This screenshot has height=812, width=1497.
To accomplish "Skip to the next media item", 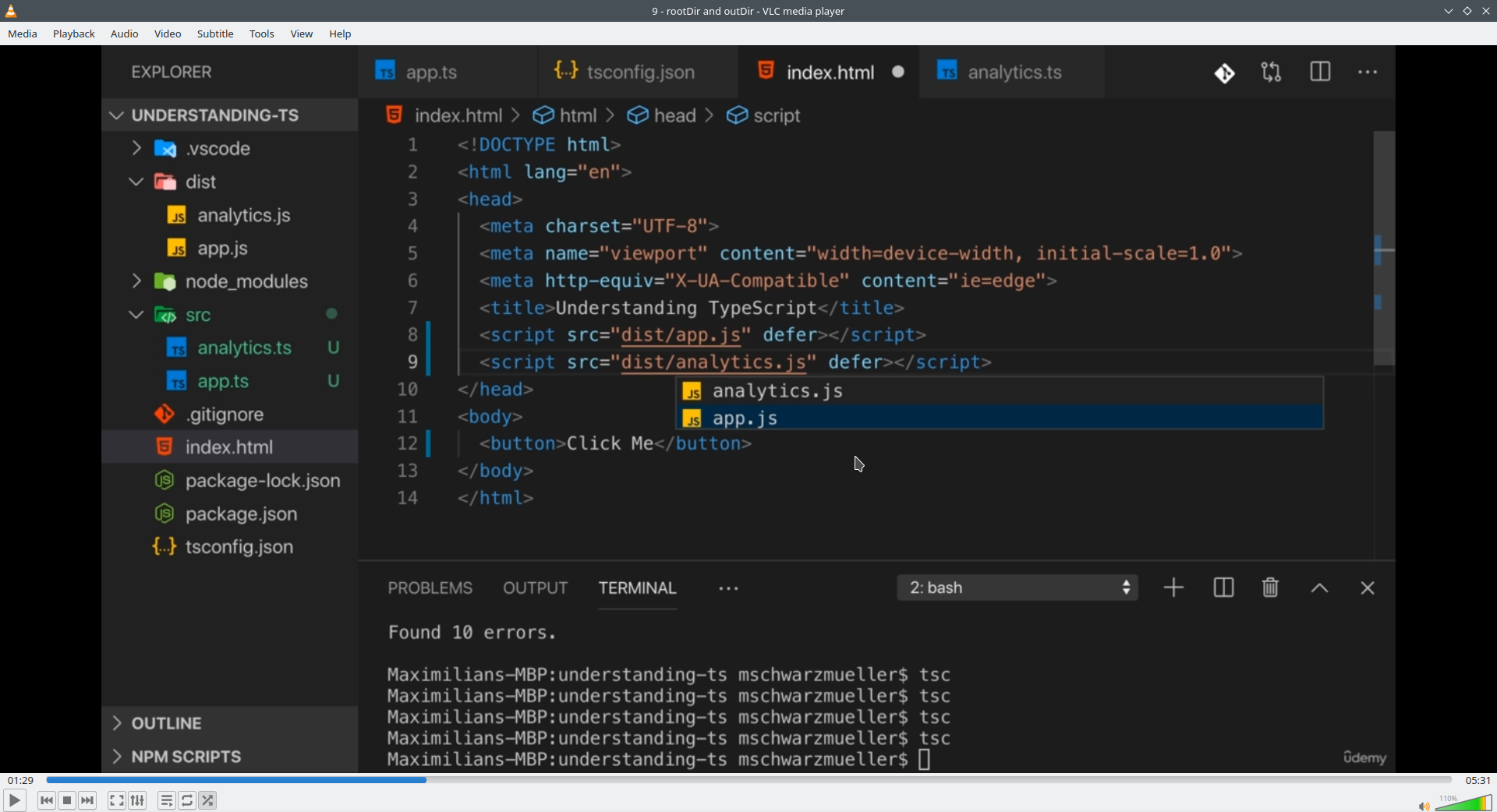I will [88, 800].
